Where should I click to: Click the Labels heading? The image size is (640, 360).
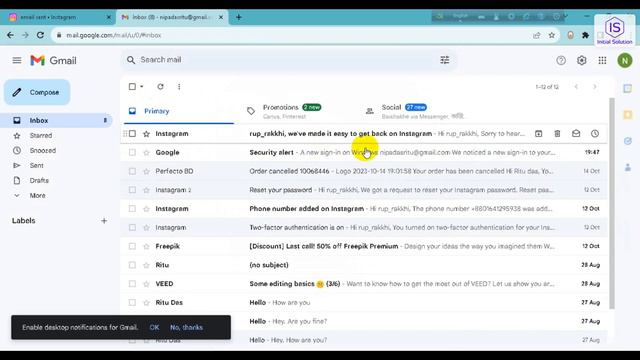coord(24,221)
